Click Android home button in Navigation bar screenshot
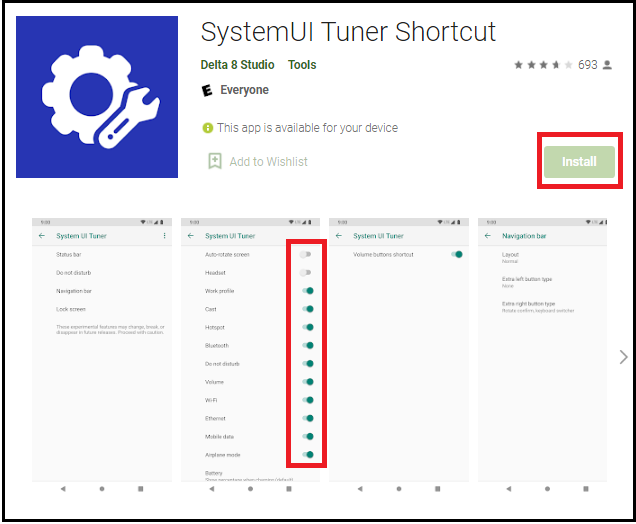 point(547,489)
